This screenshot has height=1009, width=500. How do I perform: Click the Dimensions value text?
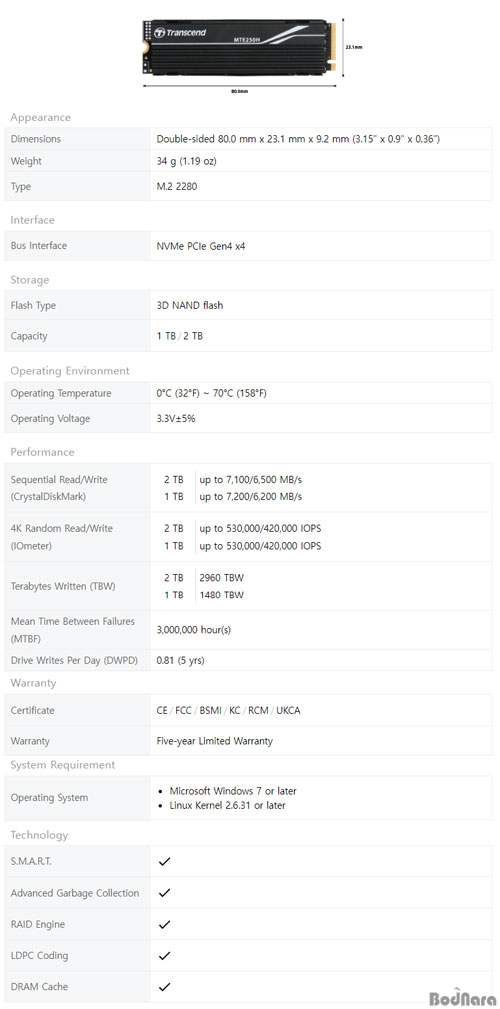[x=299, y=139]
